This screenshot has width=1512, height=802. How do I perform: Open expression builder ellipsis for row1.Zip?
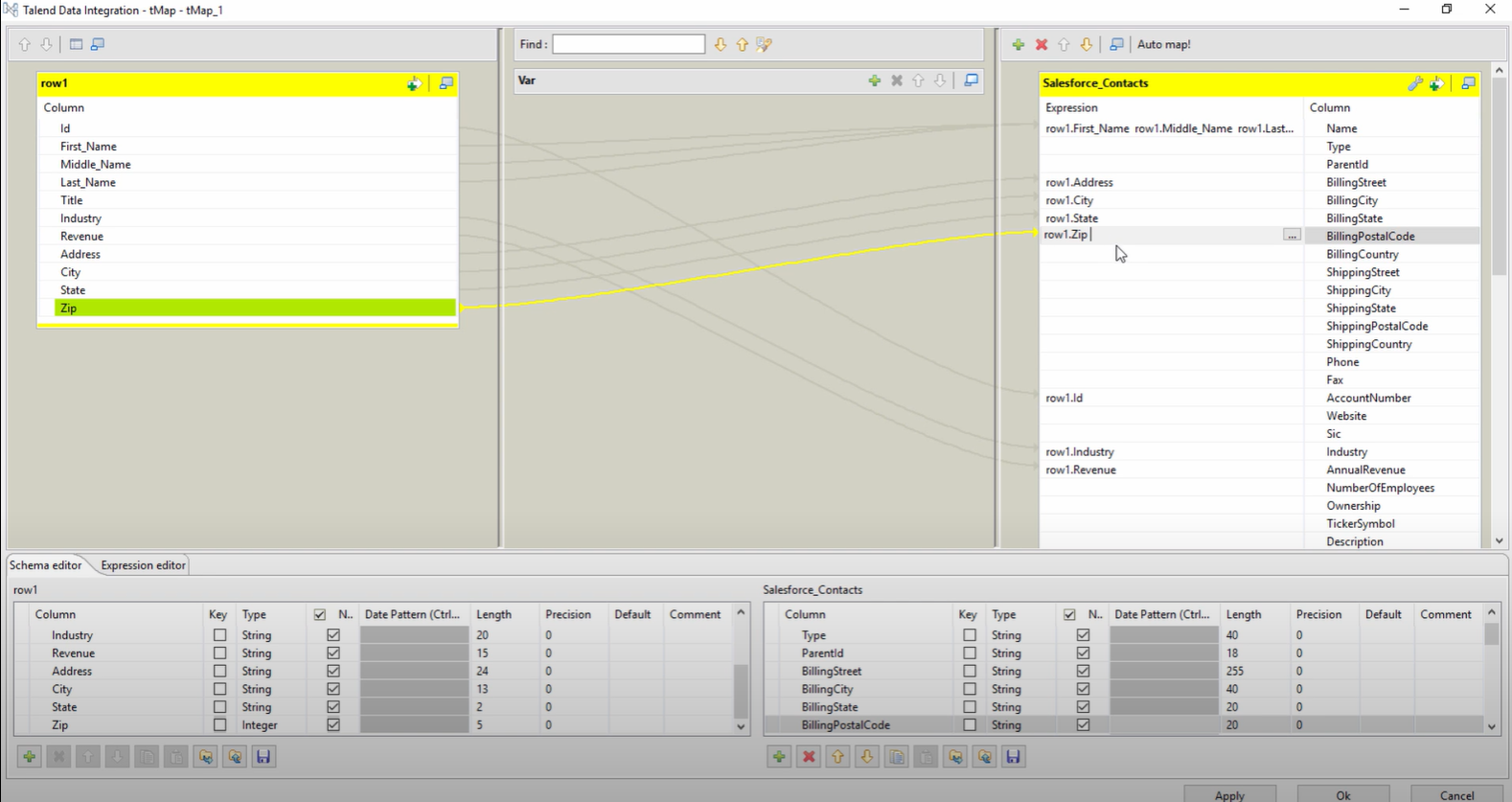point(1292,236)
